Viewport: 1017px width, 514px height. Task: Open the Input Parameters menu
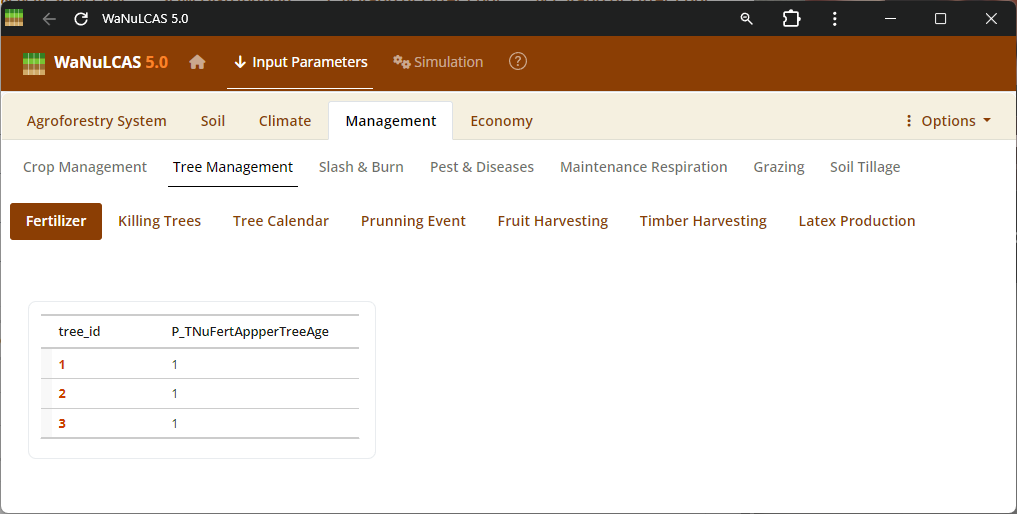click(300, 62)
